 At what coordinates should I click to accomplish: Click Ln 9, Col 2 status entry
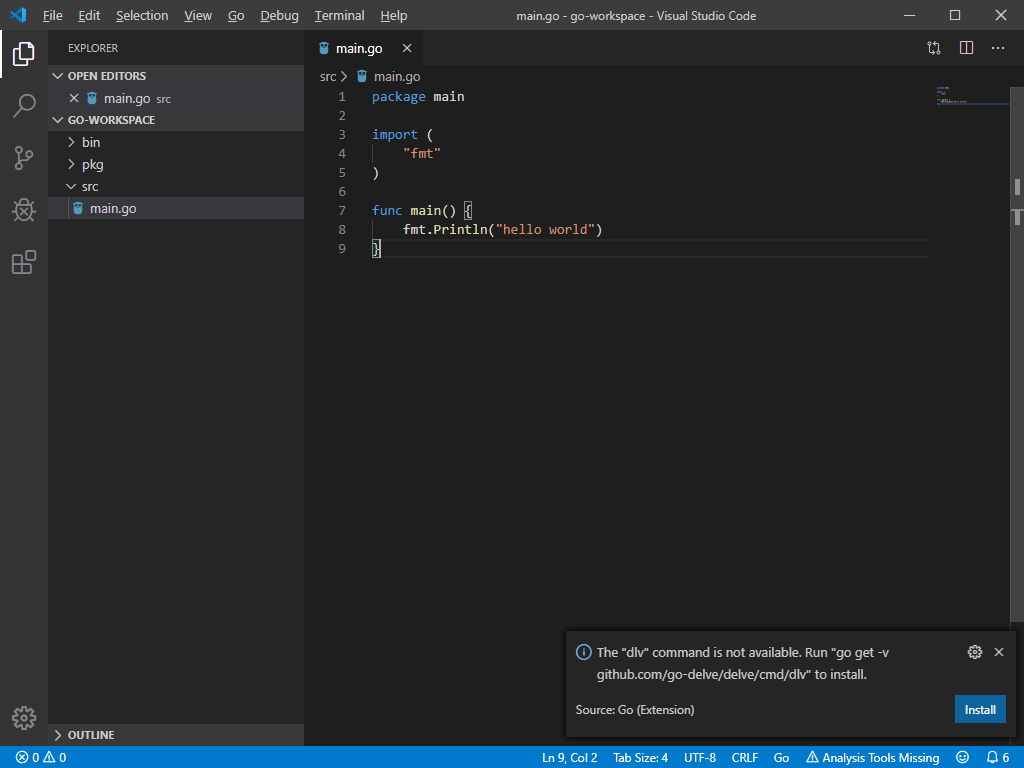coord(569,758)
